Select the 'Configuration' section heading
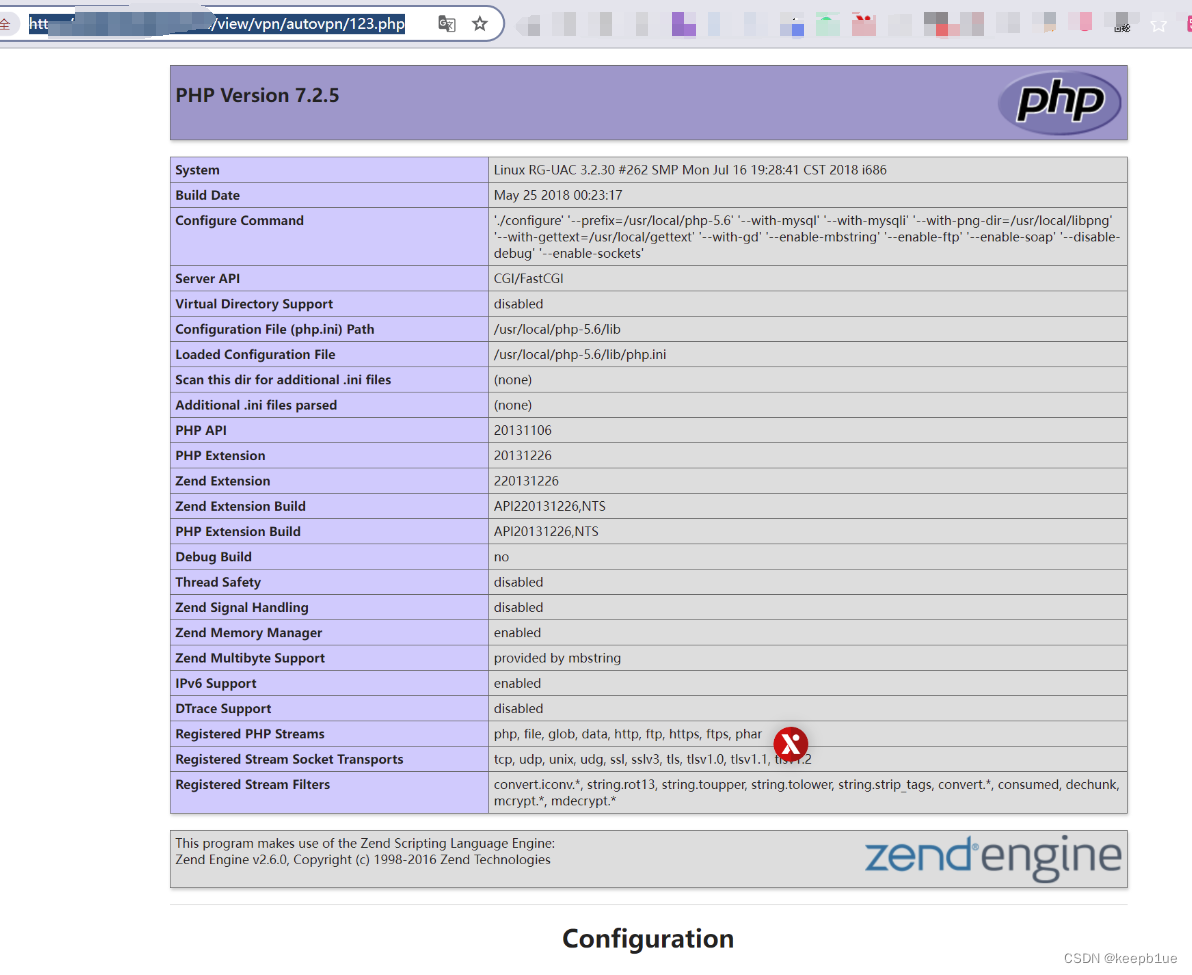Screen dimensions: 1192x975 click(x=648, y=939)
